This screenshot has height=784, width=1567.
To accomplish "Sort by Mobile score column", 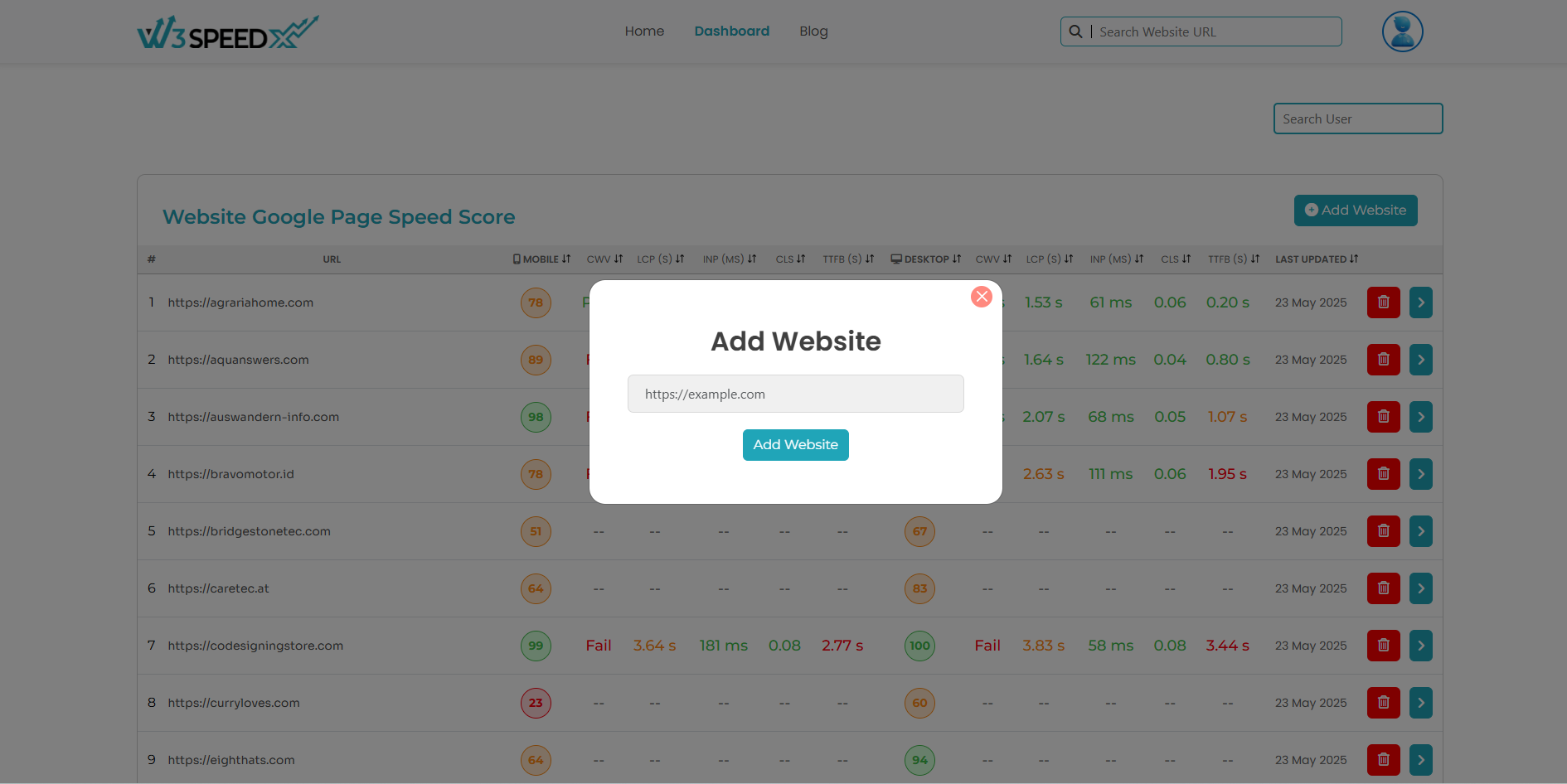I will [542, 259].
